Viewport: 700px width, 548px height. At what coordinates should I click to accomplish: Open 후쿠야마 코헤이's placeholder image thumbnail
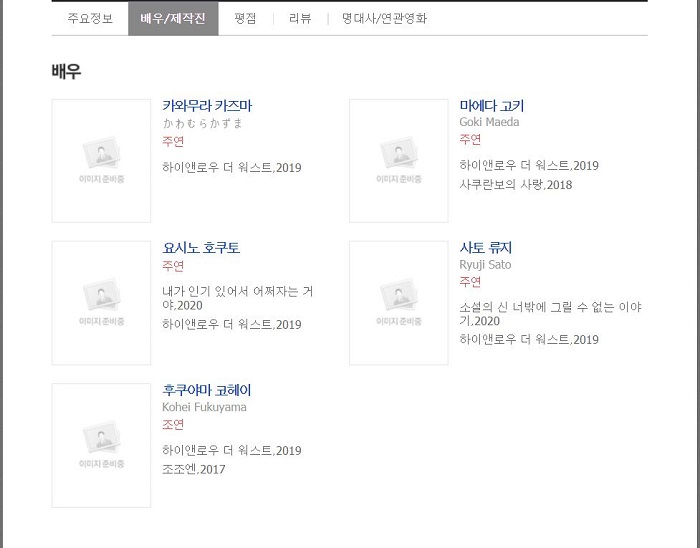(101, 445)
